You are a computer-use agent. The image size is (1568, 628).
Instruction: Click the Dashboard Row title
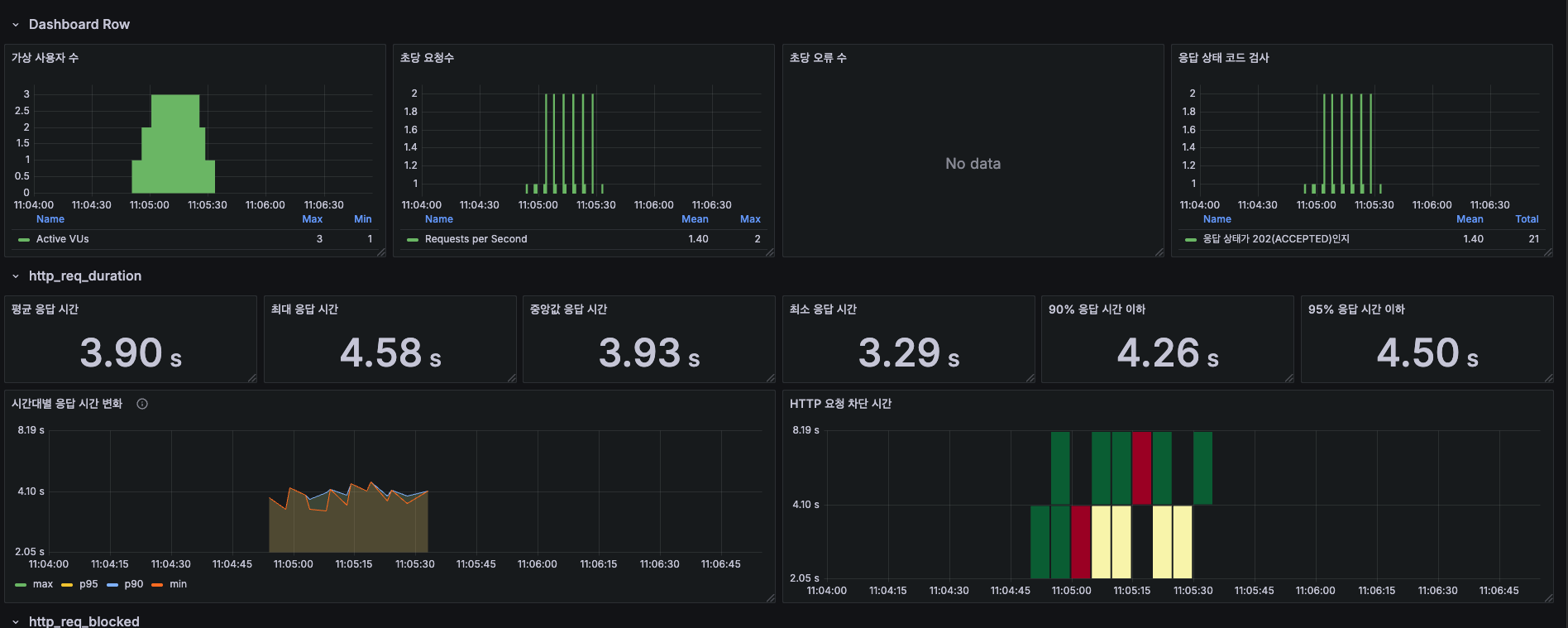click(x=79, y=24)
